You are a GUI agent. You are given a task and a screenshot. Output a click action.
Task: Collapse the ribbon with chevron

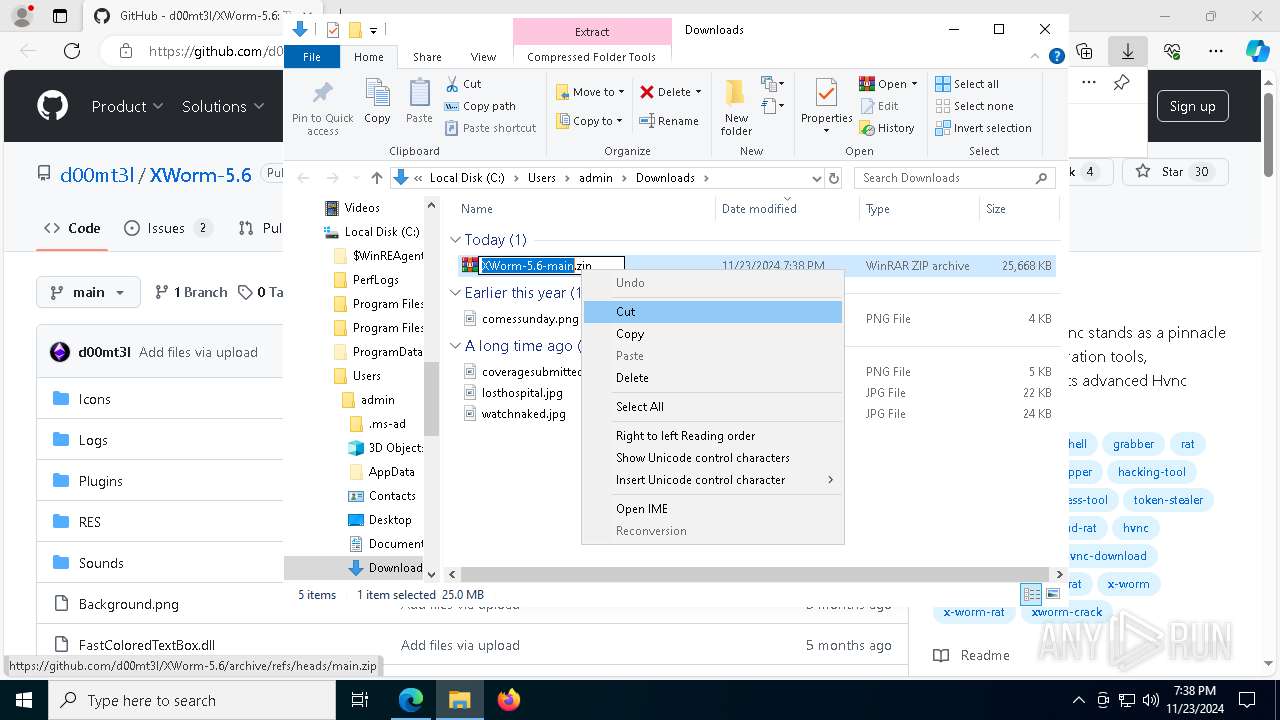click(x=1037, y=57)
